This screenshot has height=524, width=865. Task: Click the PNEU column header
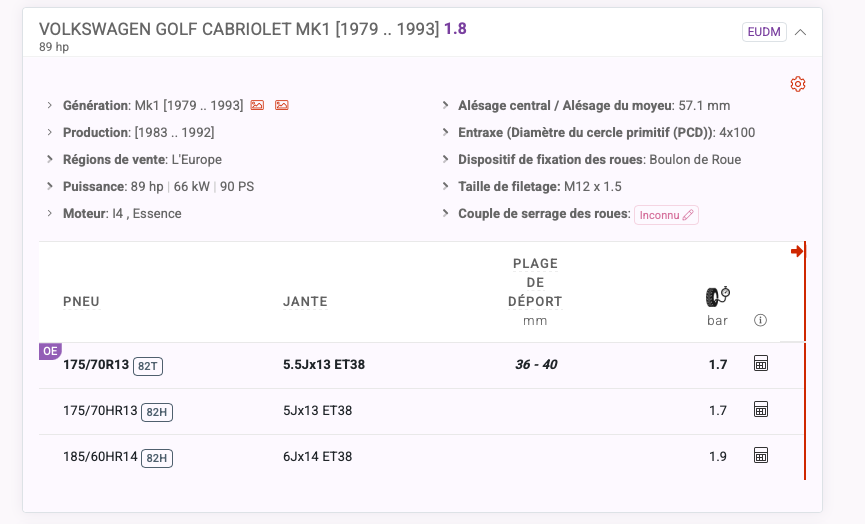(x=81, y=301)
